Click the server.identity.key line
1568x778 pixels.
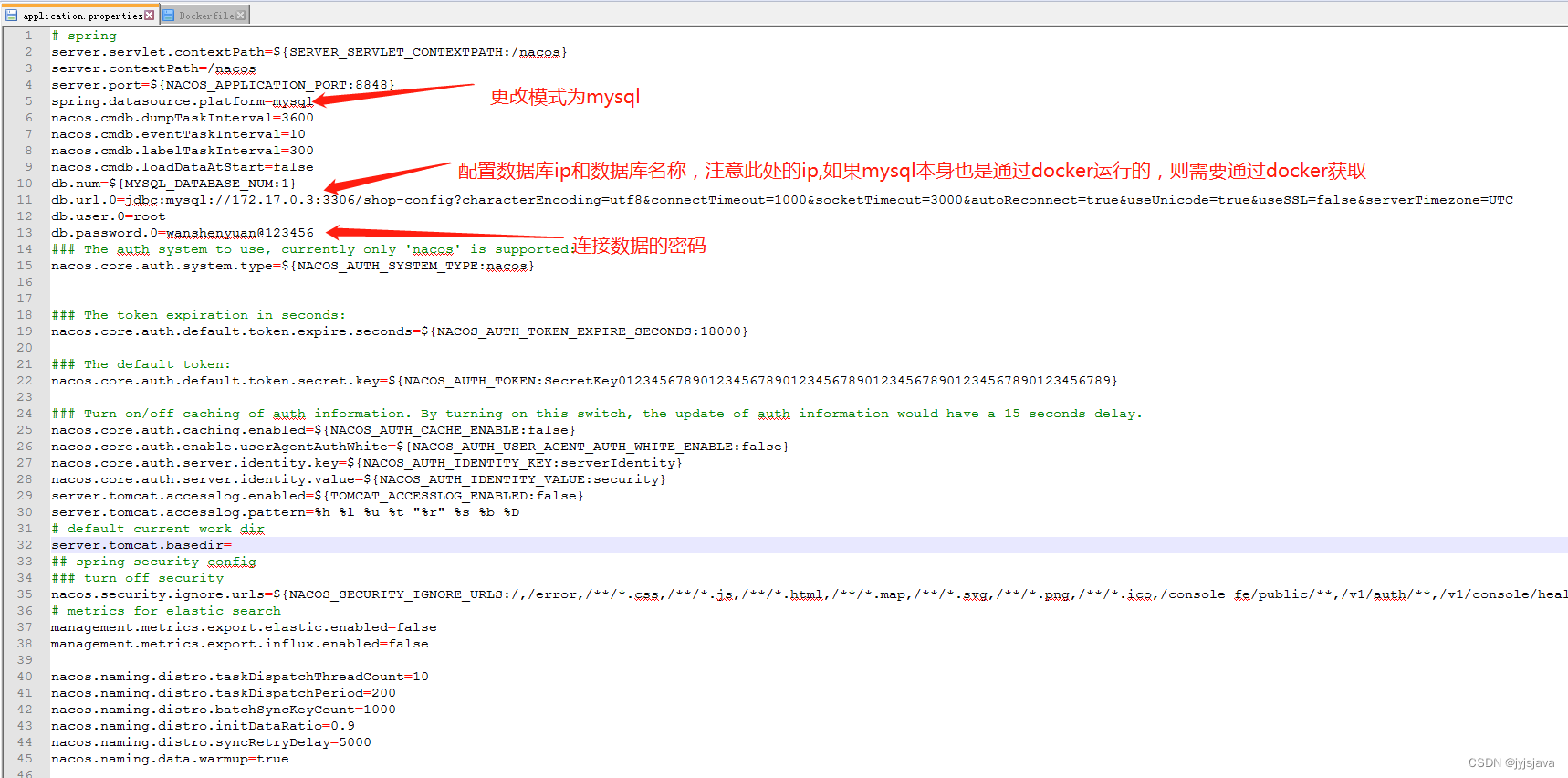click(x=367, y=463)
